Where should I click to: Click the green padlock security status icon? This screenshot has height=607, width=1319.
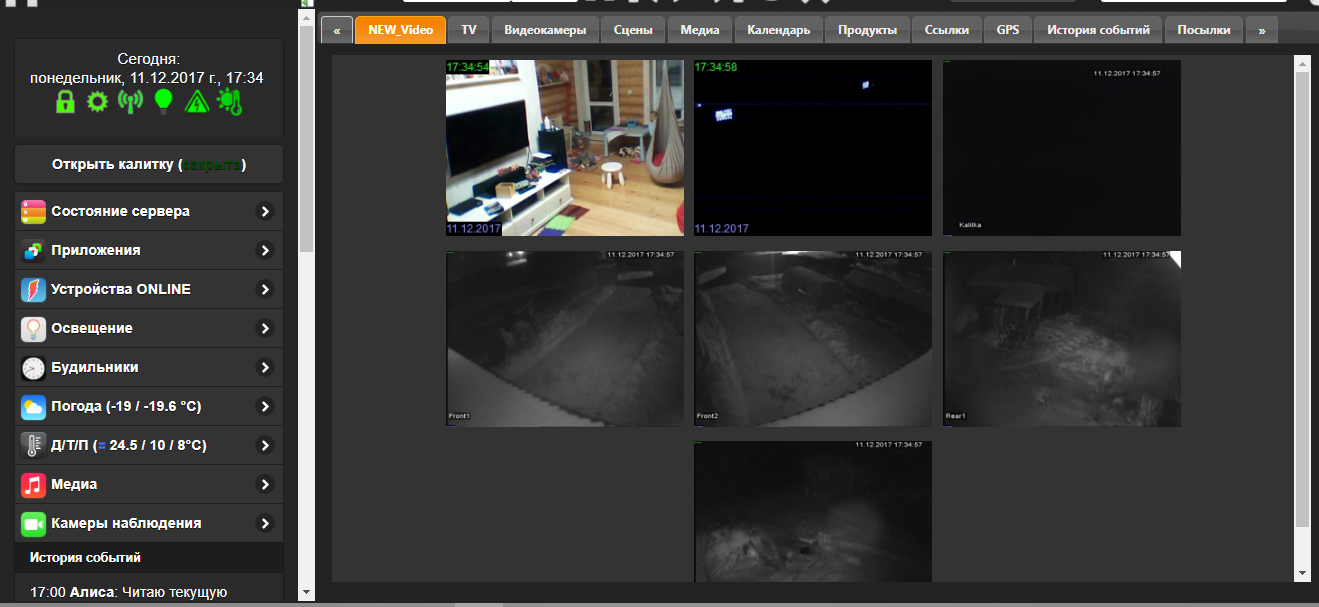click(x=65, y=101)
